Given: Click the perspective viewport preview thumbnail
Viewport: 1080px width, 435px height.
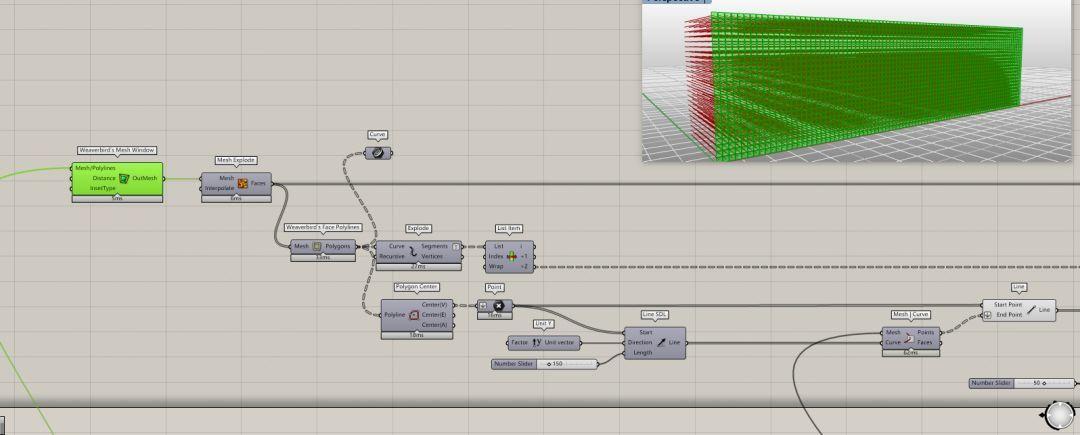Looking at the screenshot, I should point(857,81).
